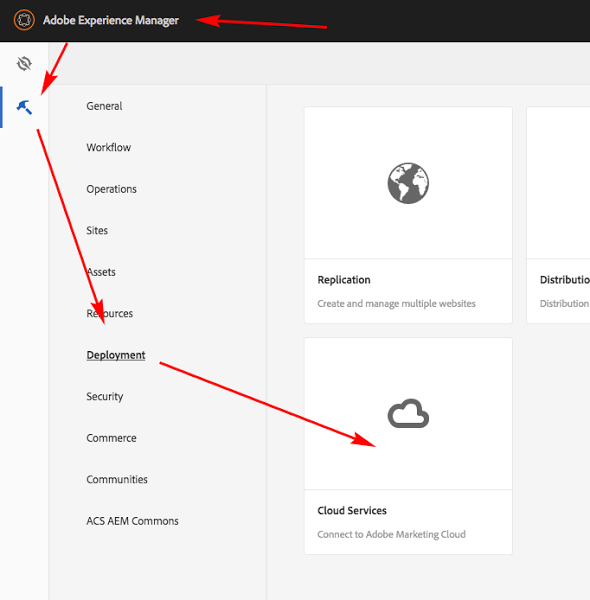This screenshot has width=590, height=600.
Task: Select Sites in the tools list
Action: (97, 230)
